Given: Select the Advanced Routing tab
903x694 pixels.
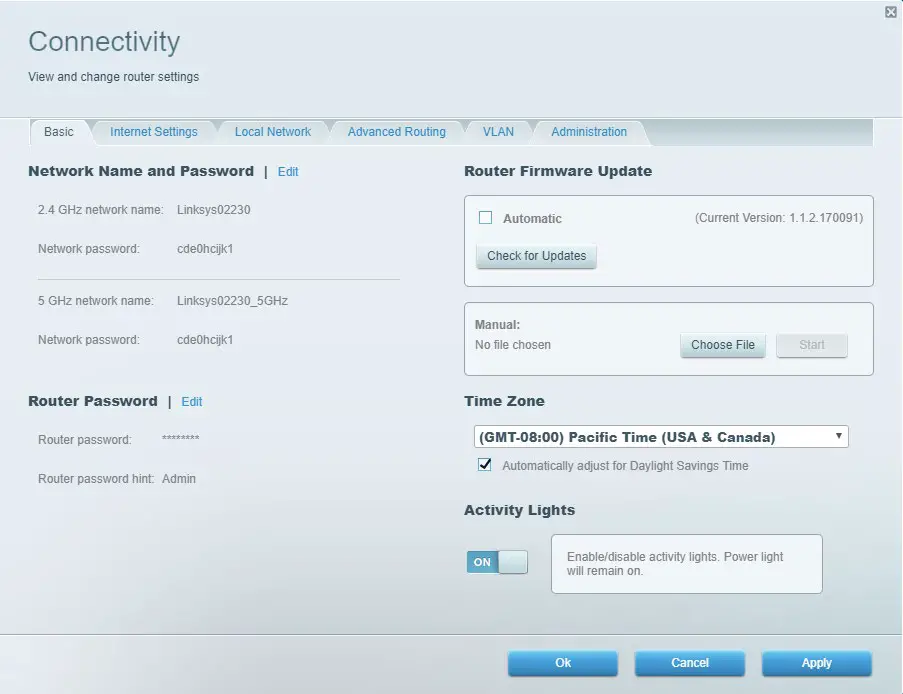Looking at the screenshot, I should [x=396, y=131].
